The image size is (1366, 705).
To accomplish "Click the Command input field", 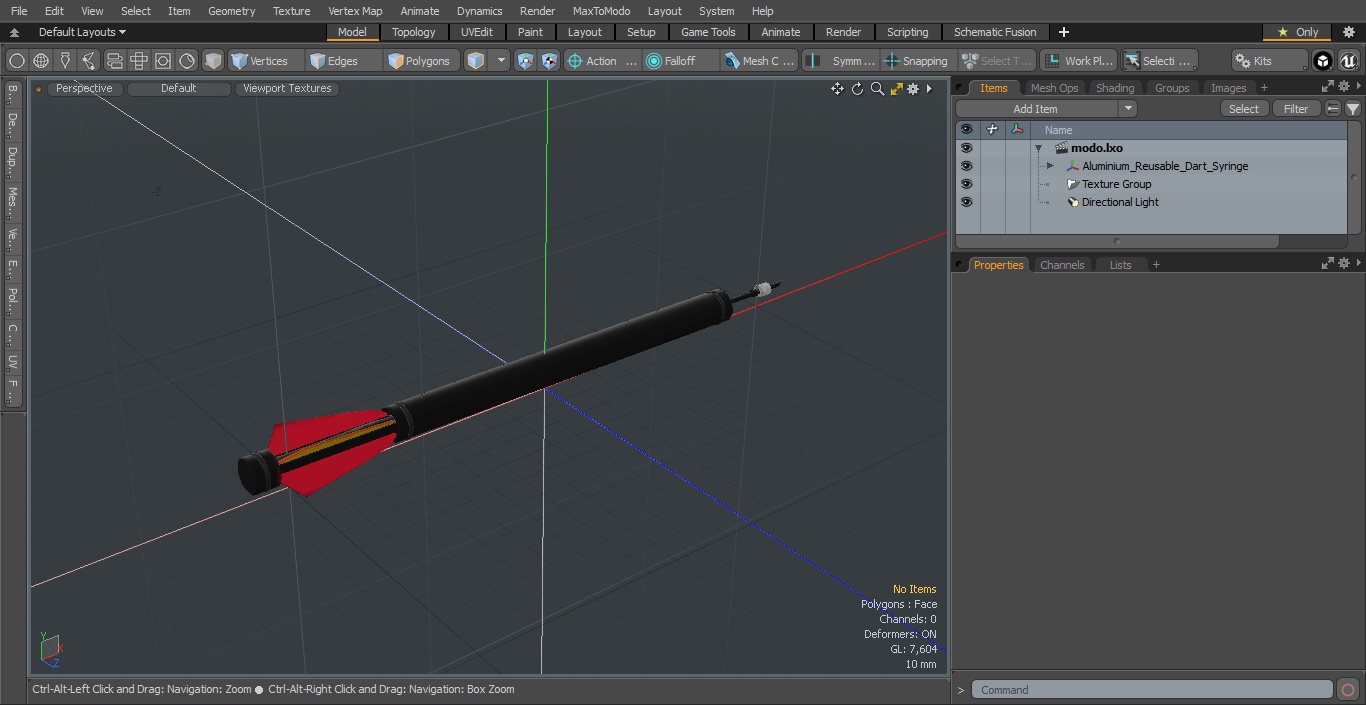I will pyautogui.click(x=1152, y=690).
